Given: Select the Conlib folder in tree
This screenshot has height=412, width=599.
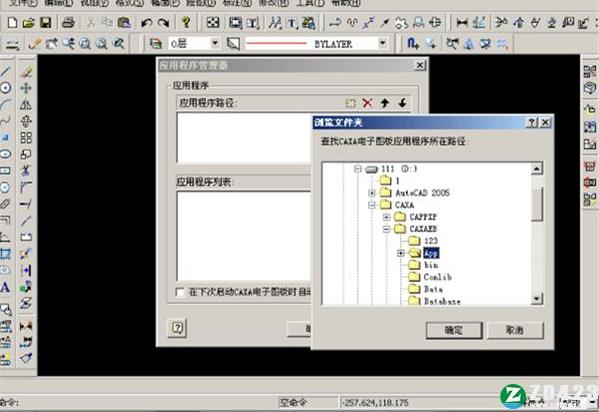Looking at the screenshot, I should tap(438, 277).
